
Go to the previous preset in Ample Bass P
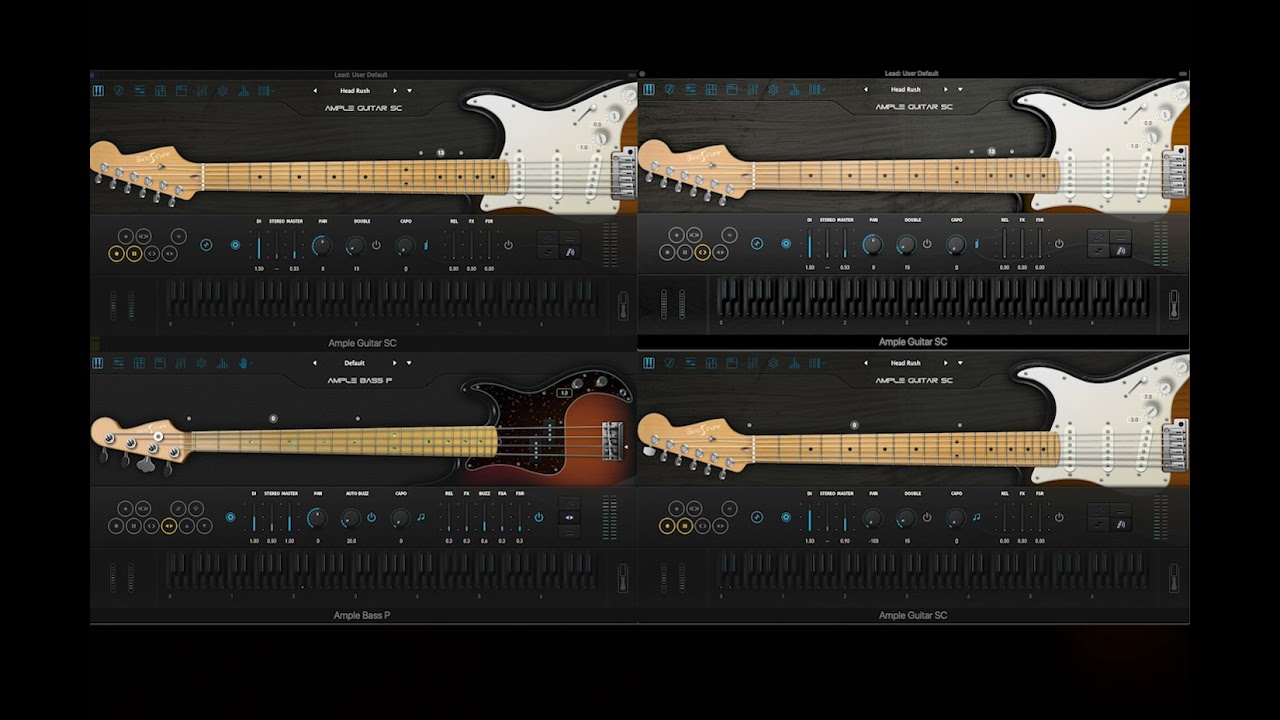coord(315,363)
